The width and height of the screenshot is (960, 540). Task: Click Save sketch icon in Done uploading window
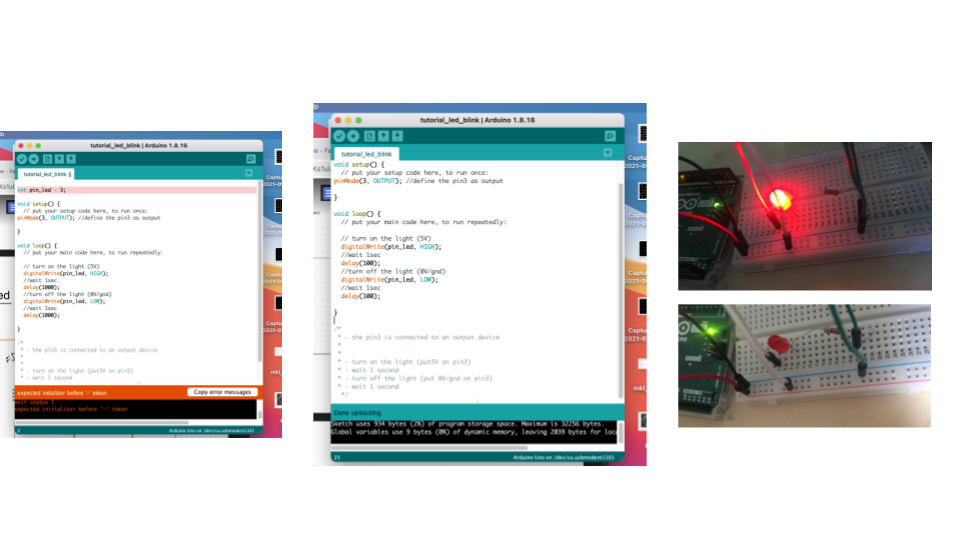397,136
